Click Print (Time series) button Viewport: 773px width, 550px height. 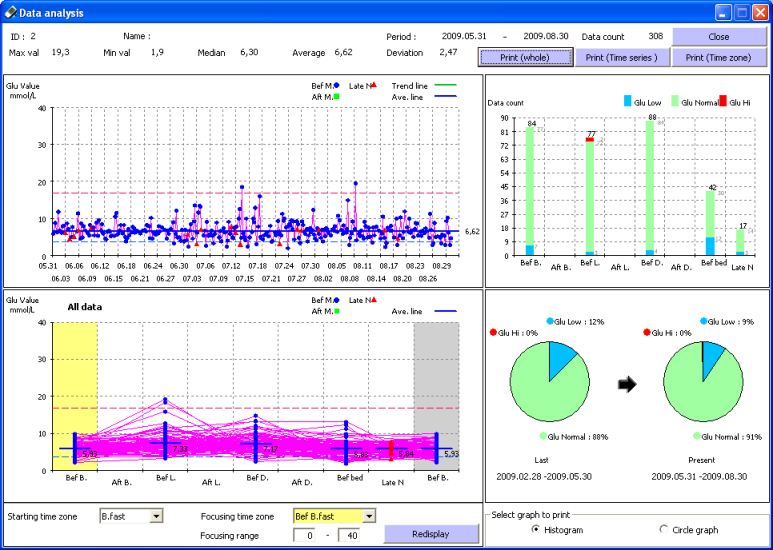622,57
